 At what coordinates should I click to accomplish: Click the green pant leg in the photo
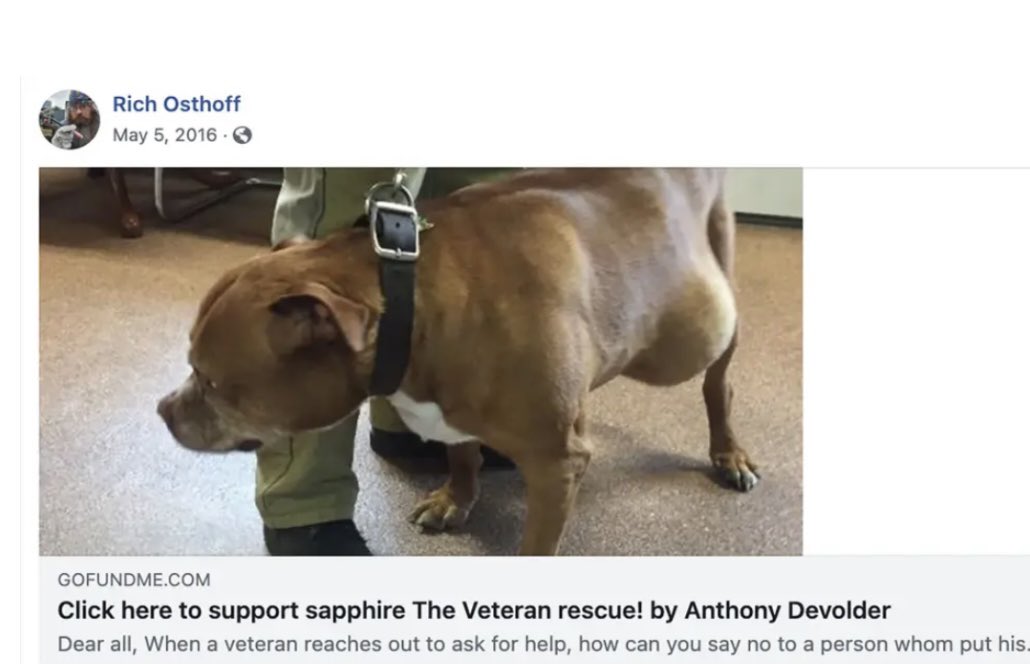(x=307, y=481)
